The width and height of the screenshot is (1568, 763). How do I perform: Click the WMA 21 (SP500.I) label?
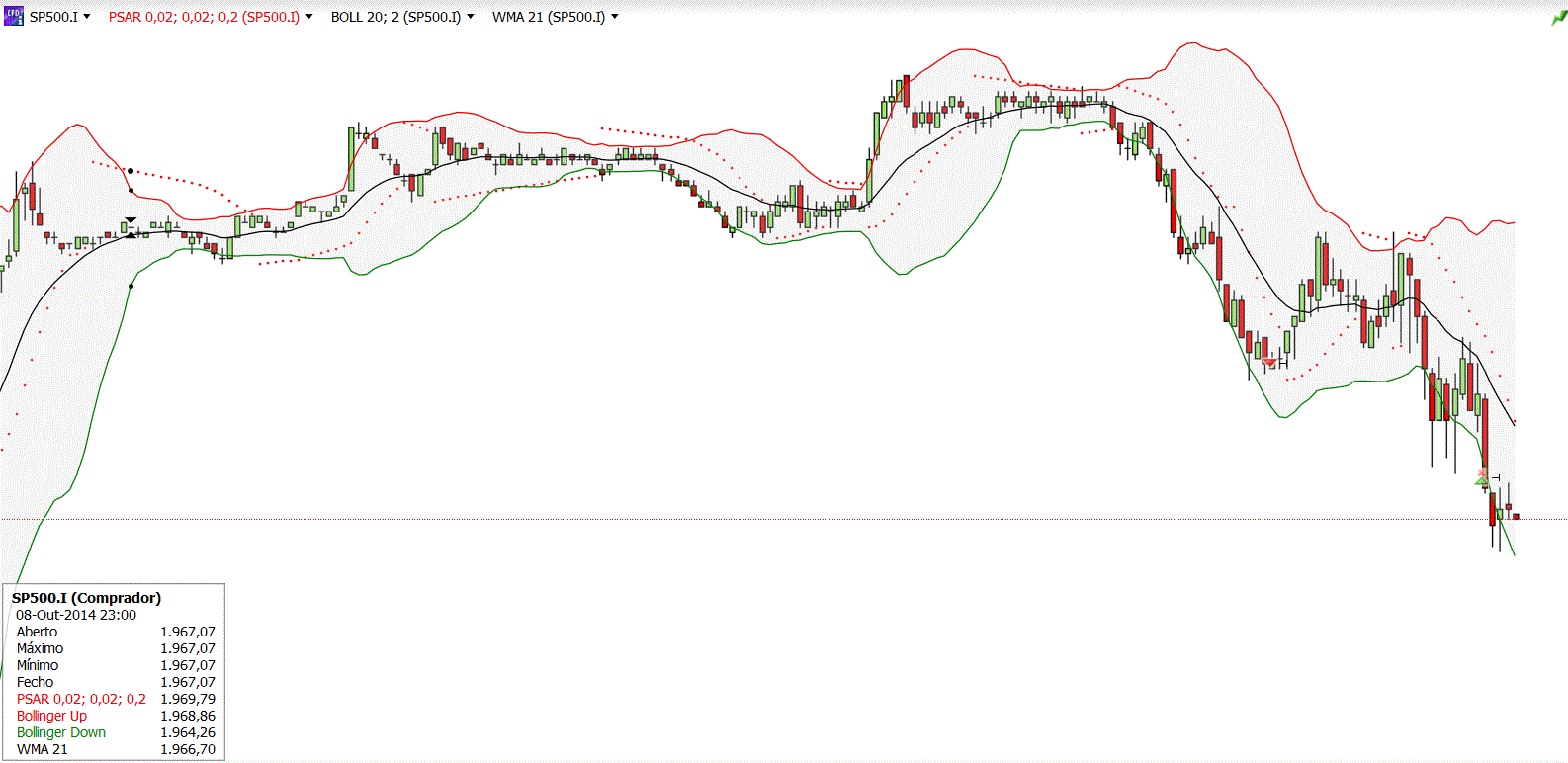coord(549,17)
